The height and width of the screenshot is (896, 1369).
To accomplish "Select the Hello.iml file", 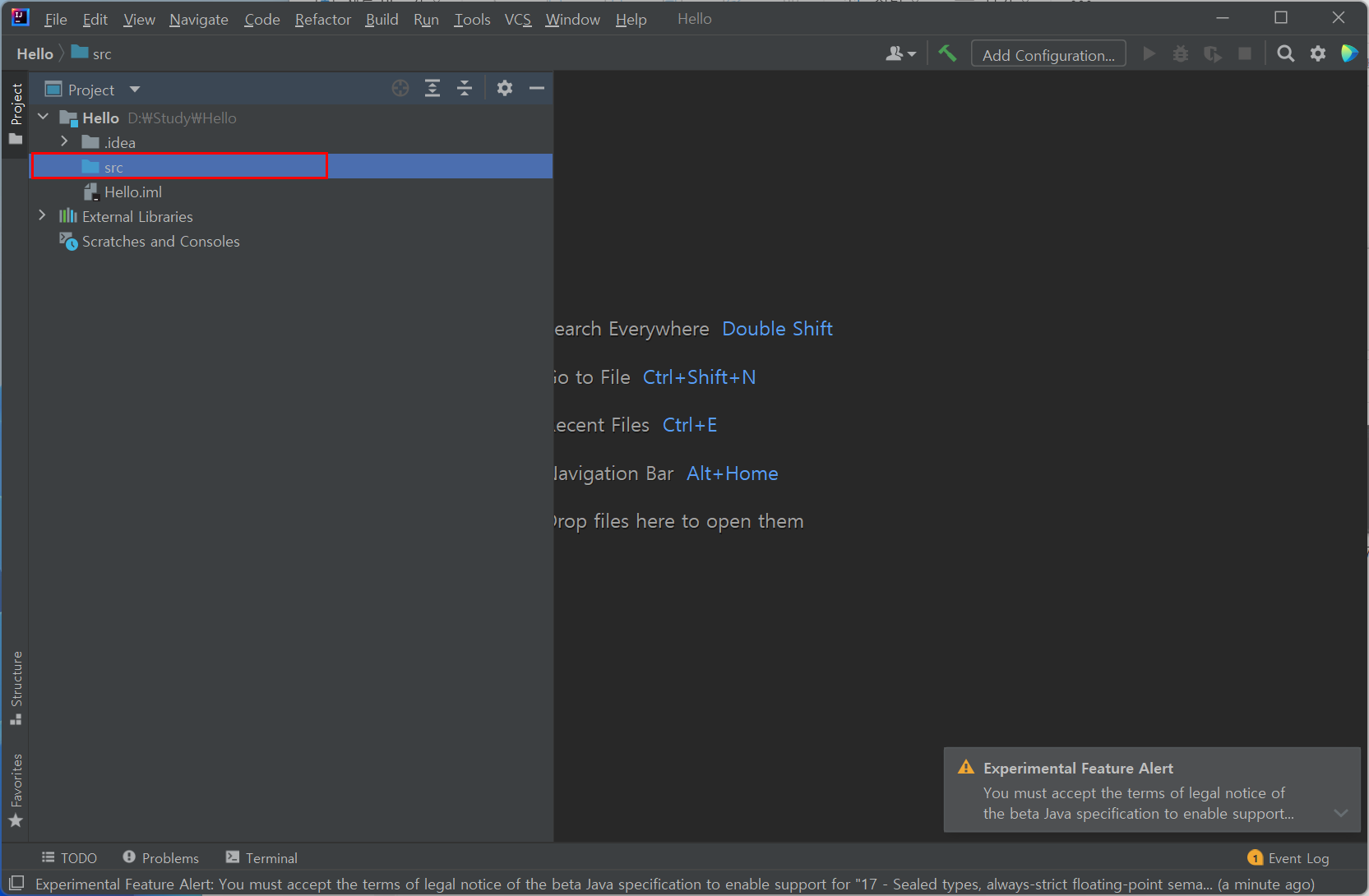I will [132, 192].
